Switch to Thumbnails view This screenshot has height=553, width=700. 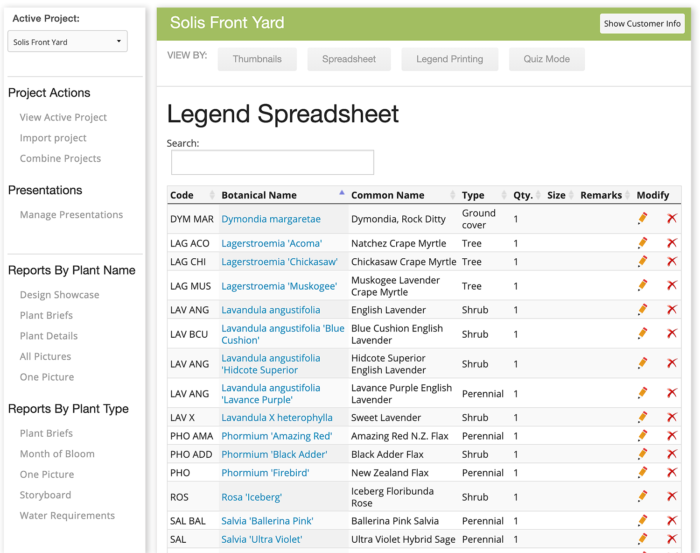pos(257,59)
